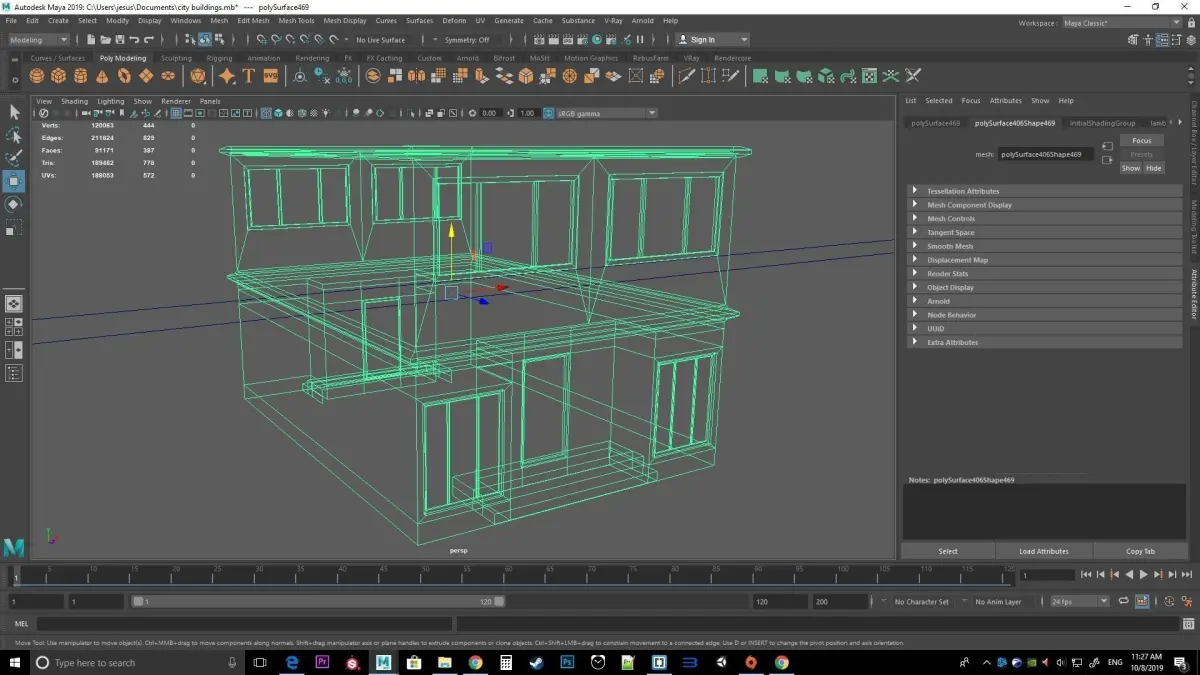1200x675 pixels.
Task: Create a polygon sphere from the shelf
Action: 37,76
